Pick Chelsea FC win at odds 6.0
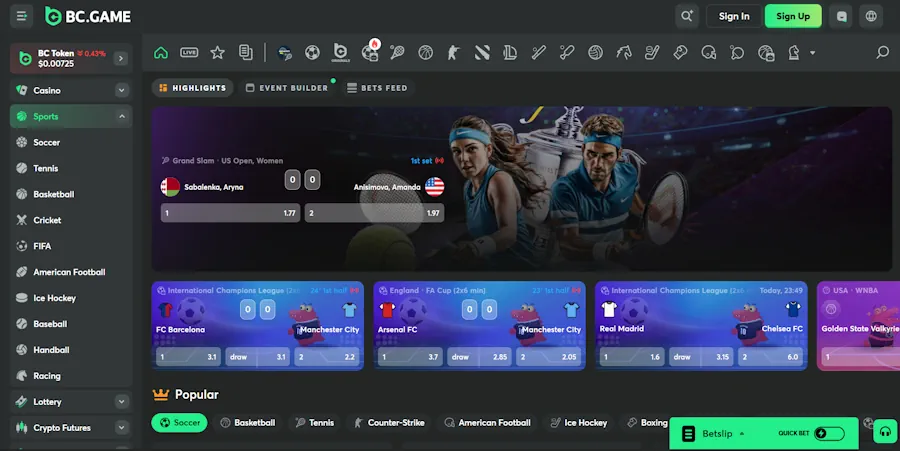The width and height of the screenshot is (900, 451). click(771, 357)
